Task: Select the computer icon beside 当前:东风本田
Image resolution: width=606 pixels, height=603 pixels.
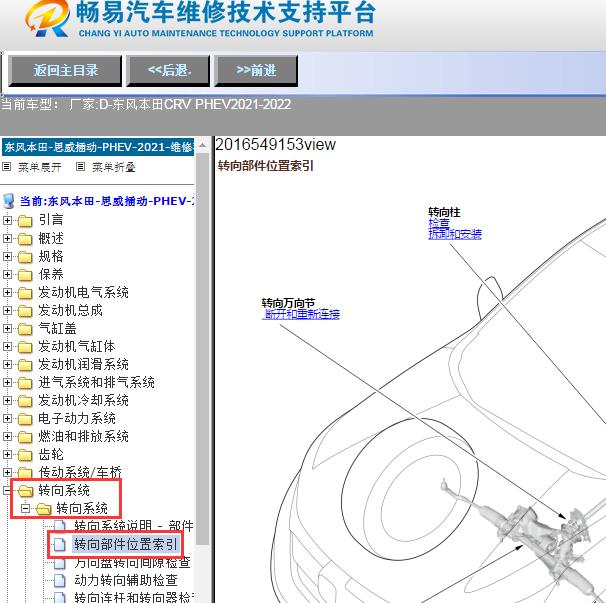Action: click(9, 201)
